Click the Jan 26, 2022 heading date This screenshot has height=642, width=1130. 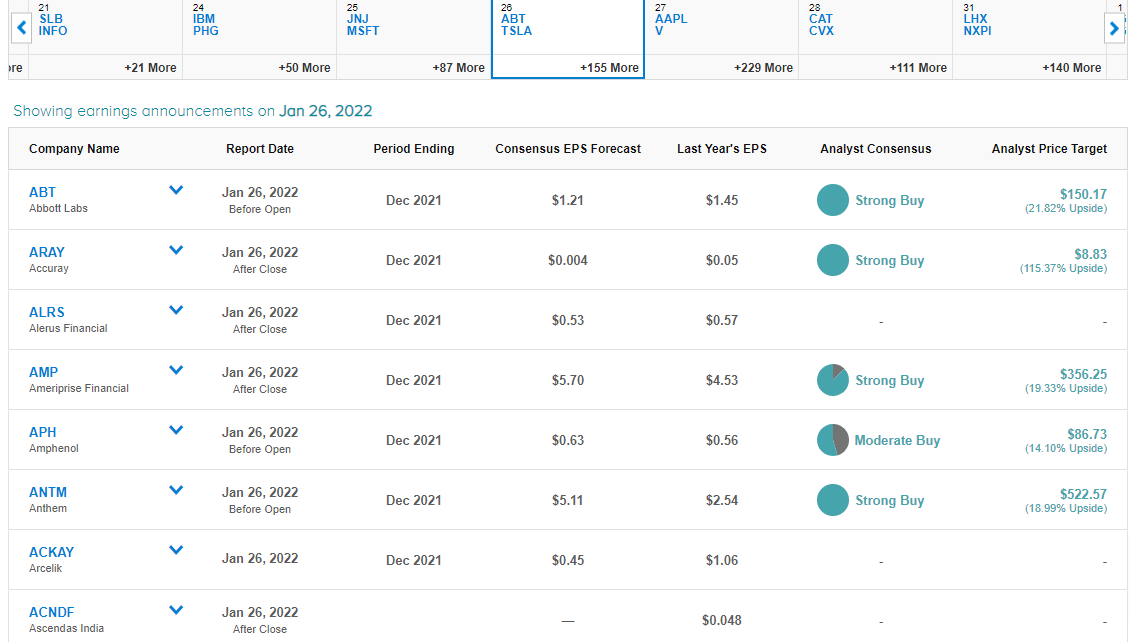[x=326, y=111]
